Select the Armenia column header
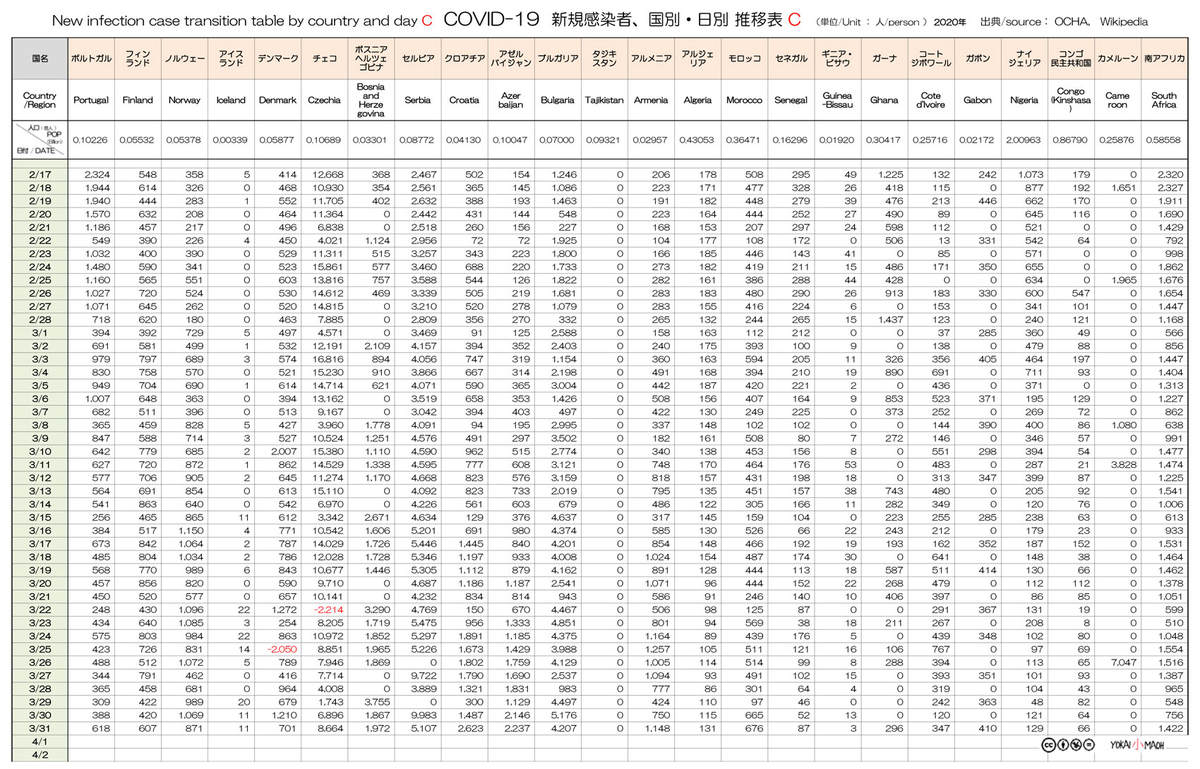This screenshot has height=769, width=1200. tap(650, 100)
